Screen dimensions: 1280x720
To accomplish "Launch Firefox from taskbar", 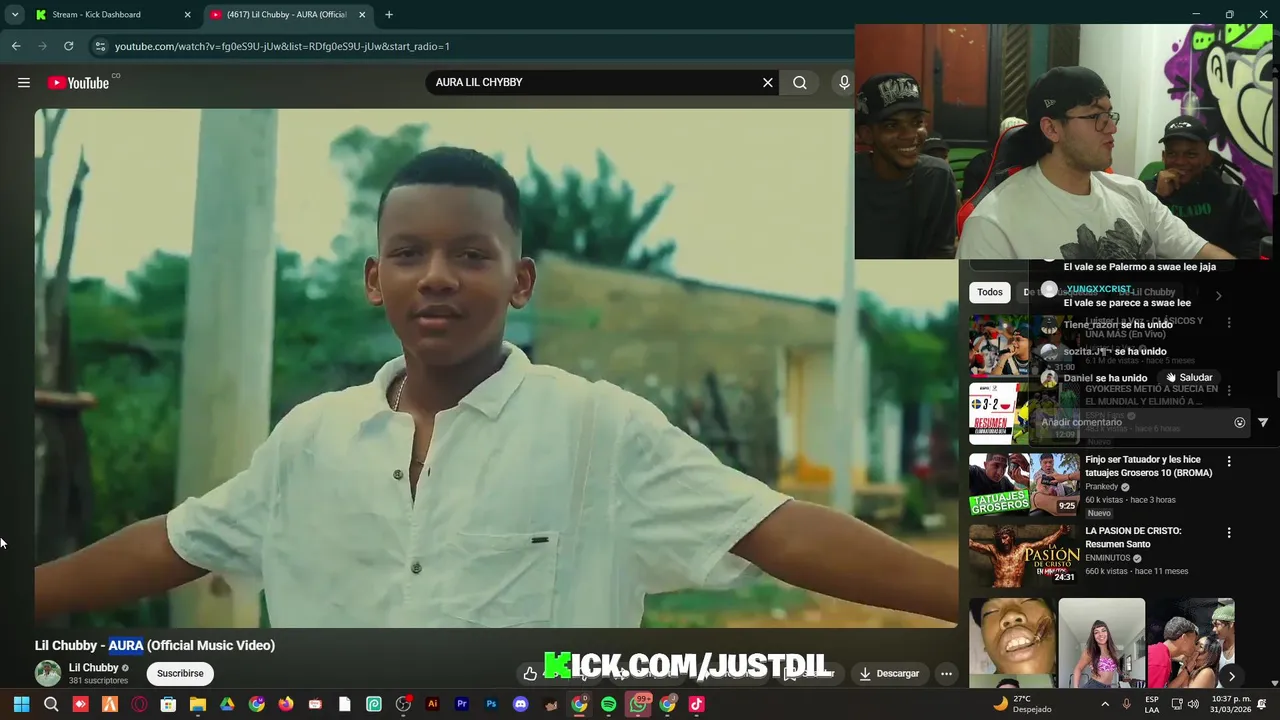I will click(x=286, y=704).
